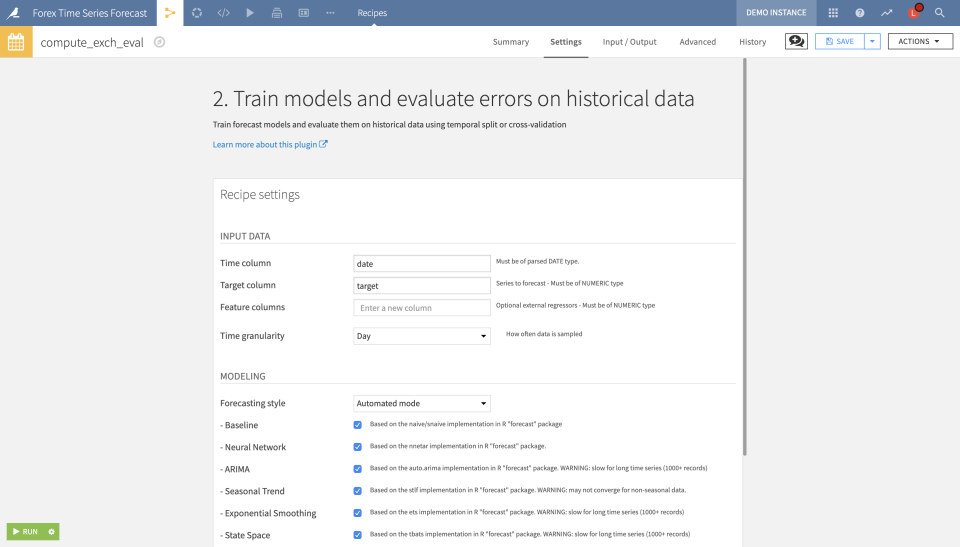Image resolution: width=960 pixels, height=547 pixels.
Task: Uncheck the State Space checkbox
Action: coord(358,535)
